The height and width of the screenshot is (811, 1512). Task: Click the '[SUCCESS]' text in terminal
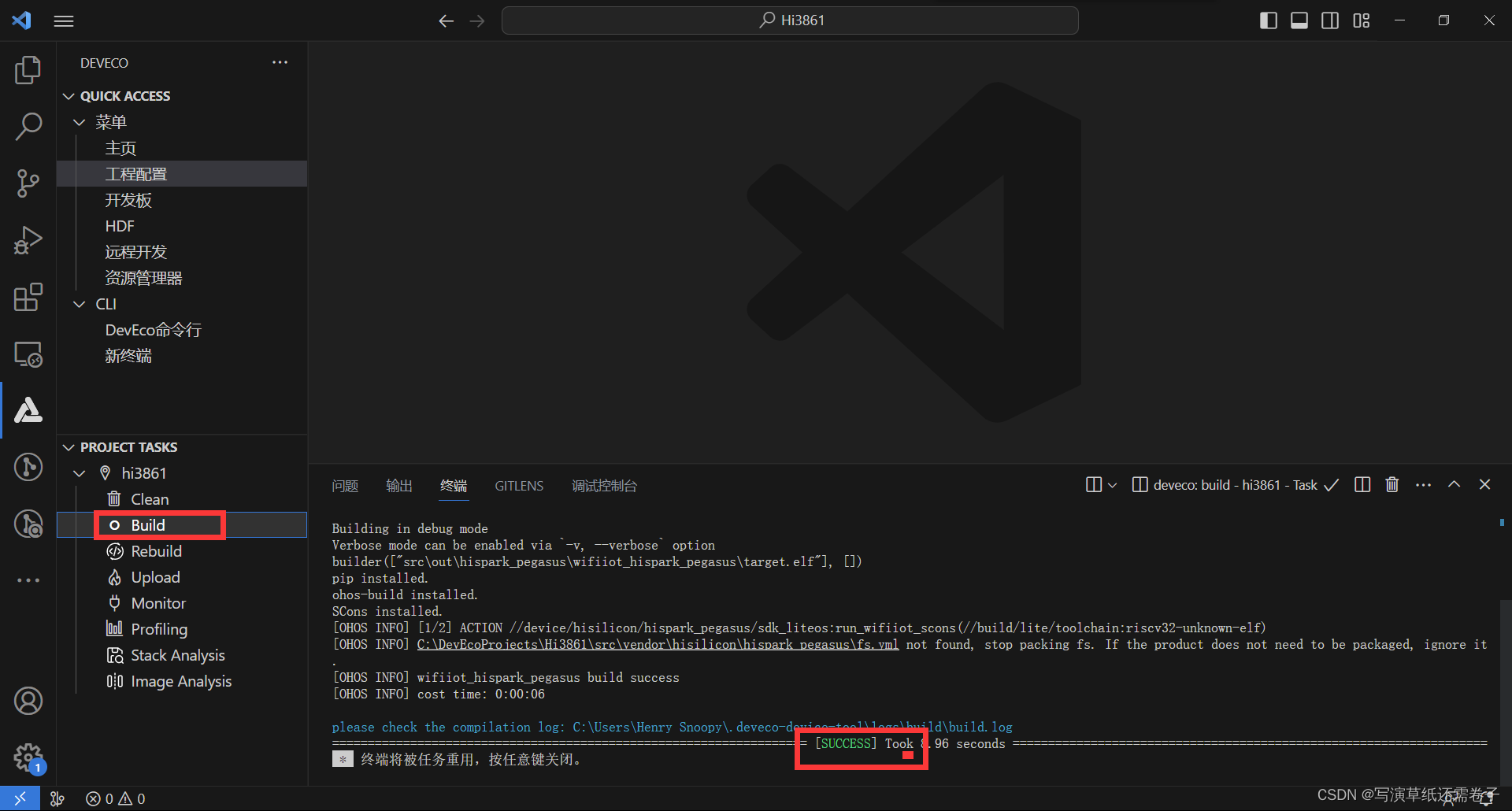pyautogui.click(x=845, y=743)
